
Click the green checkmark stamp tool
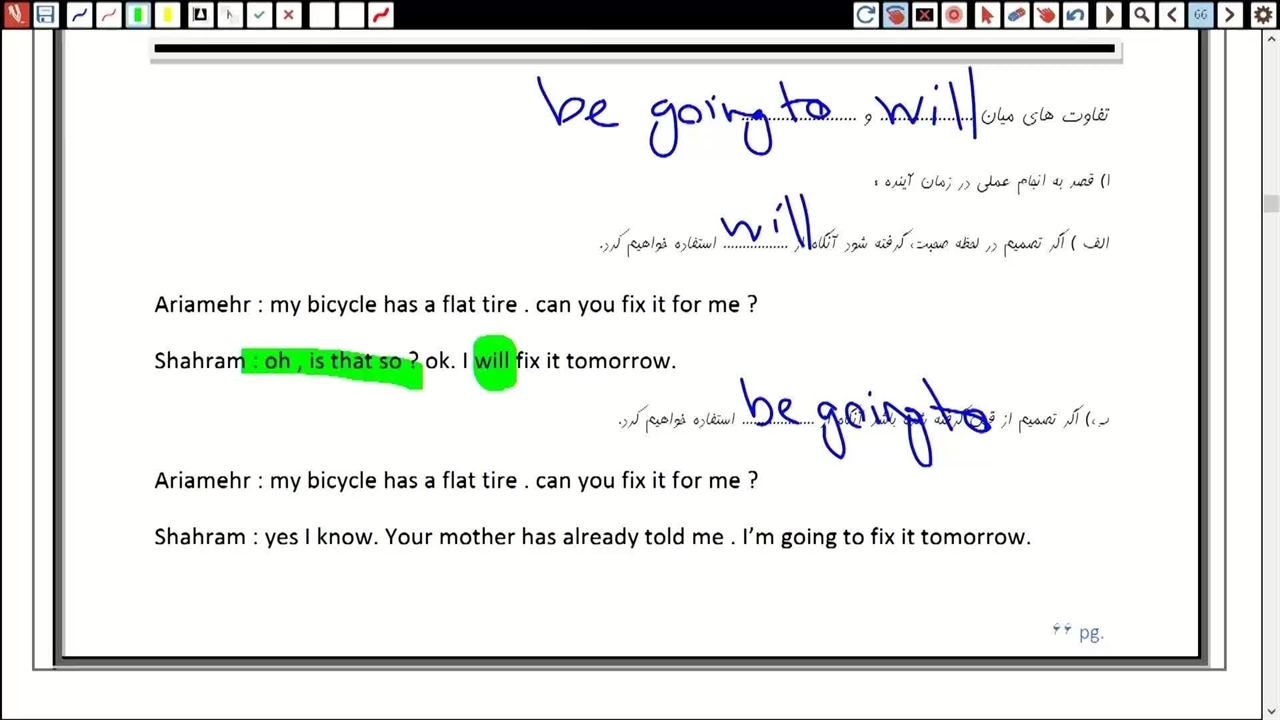click(x=259, y=15)
